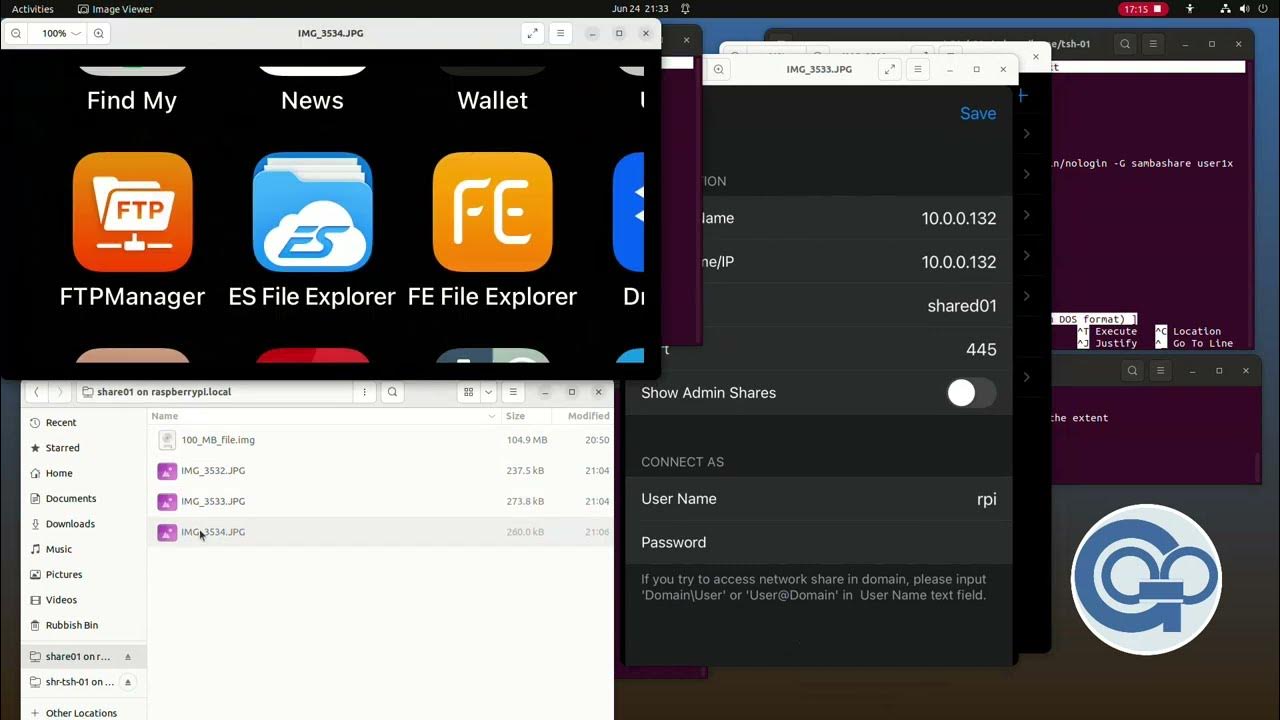Open the lower terminal hamburger menu
Image resolution: width=1280 pixels, height=720 pixels.
click(1160, 370)
